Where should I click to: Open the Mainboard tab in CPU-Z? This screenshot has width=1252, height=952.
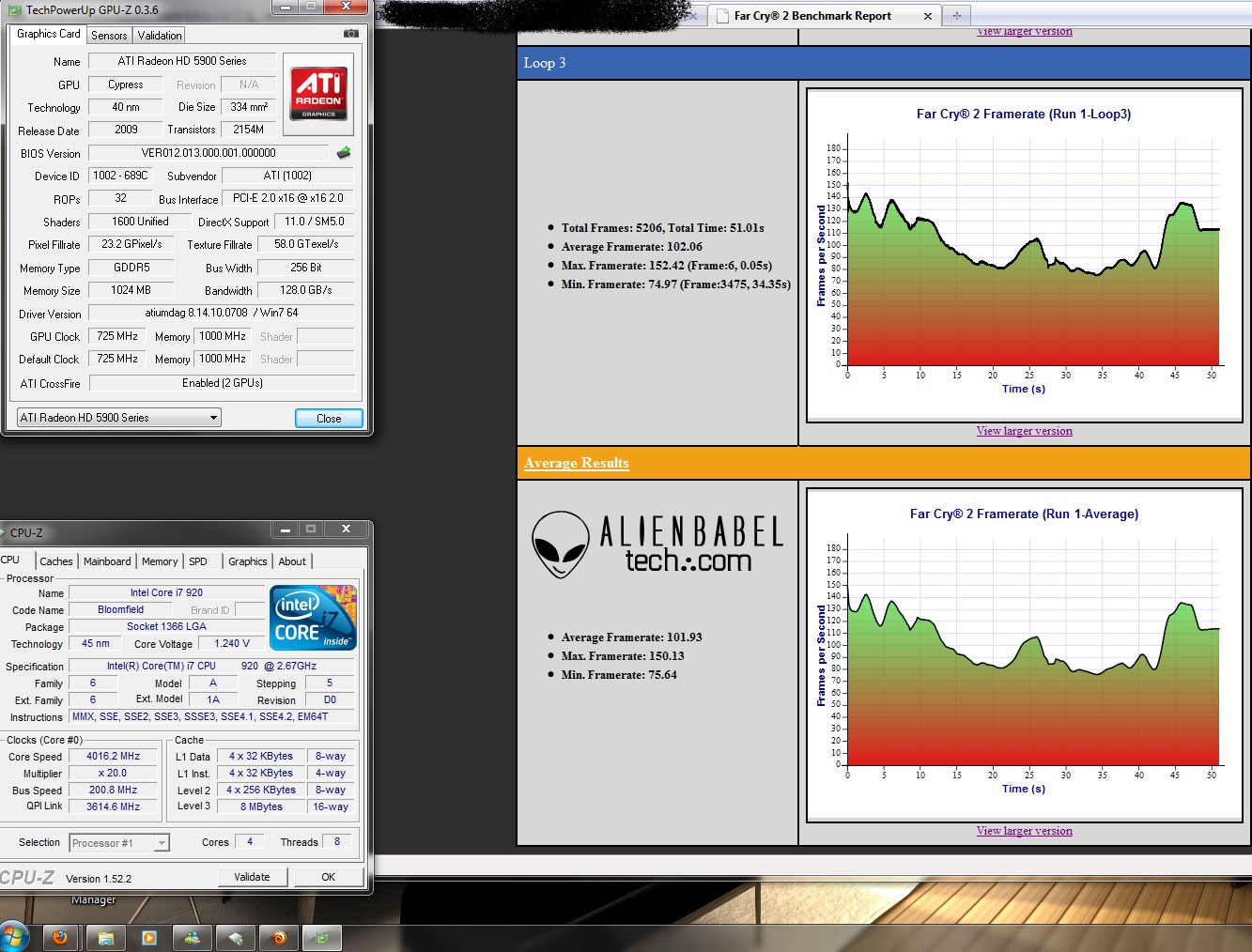[x=107, y=561]
